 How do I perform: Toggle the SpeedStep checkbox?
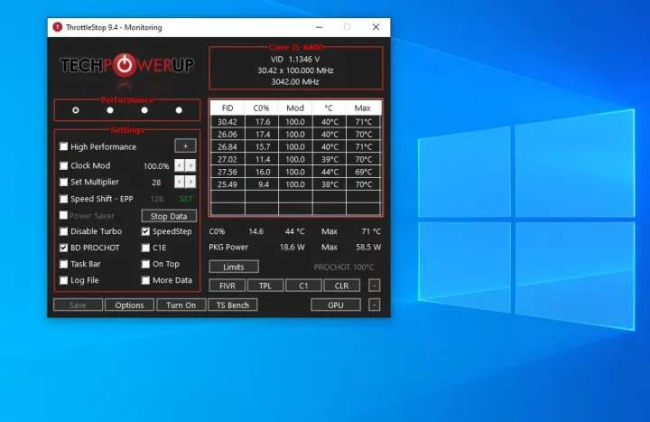pyautogui.click(x=146, y=231)
